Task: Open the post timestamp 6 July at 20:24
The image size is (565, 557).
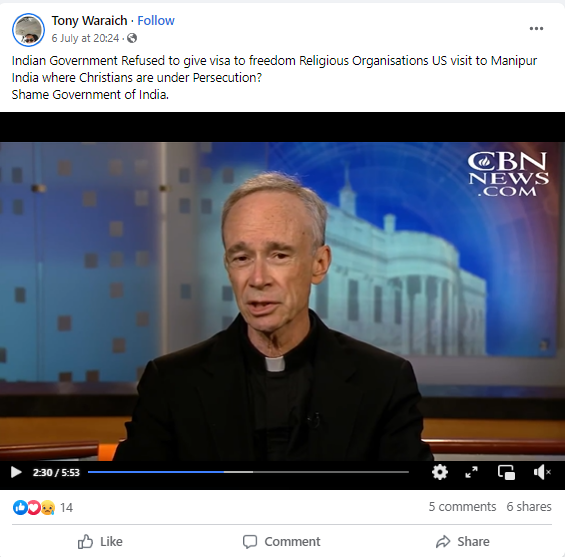Action: tap(85, 38)
